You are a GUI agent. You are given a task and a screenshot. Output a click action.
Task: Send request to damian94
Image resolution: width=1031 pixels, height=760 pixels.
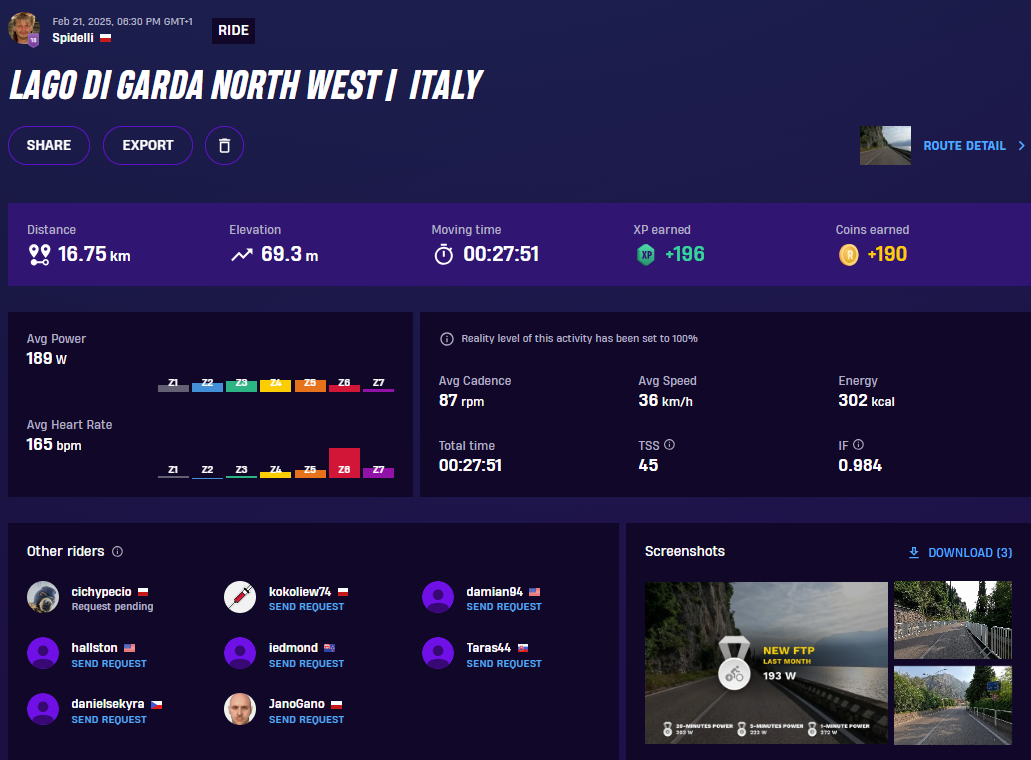coord(504,607)
